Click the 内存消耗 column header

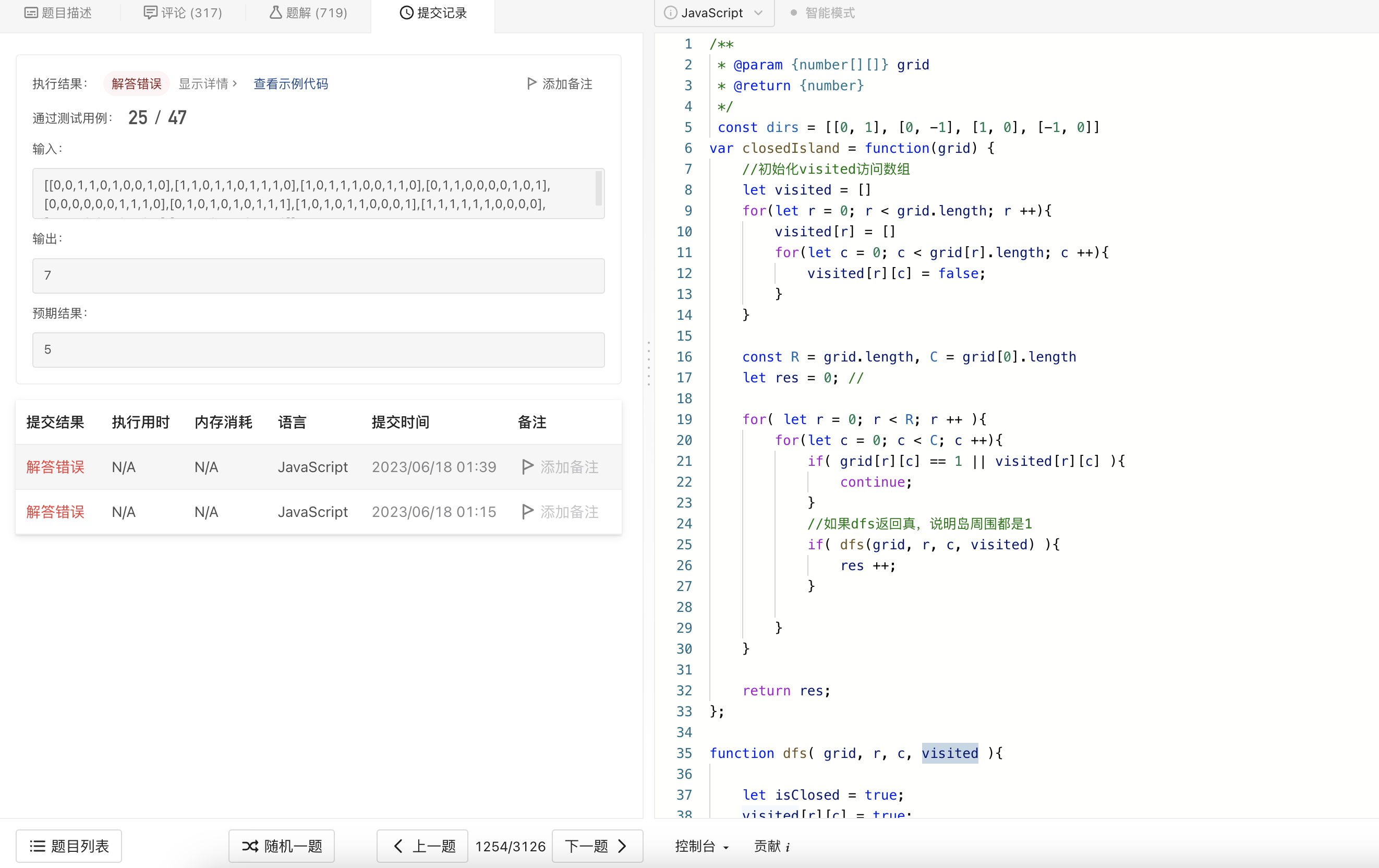tap(223, 422)
